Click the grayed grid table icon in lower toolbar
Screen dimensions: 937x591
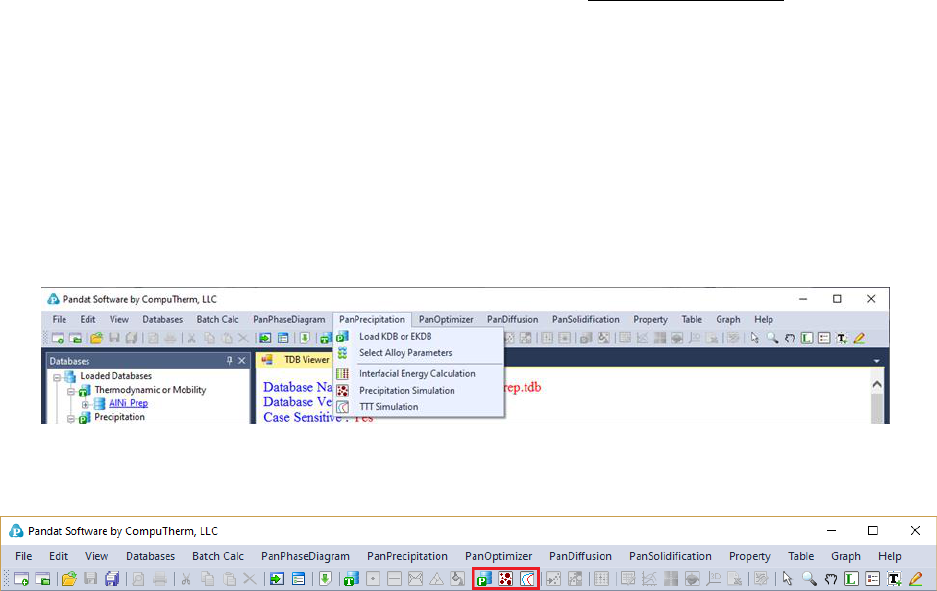(x=601, y=578)
